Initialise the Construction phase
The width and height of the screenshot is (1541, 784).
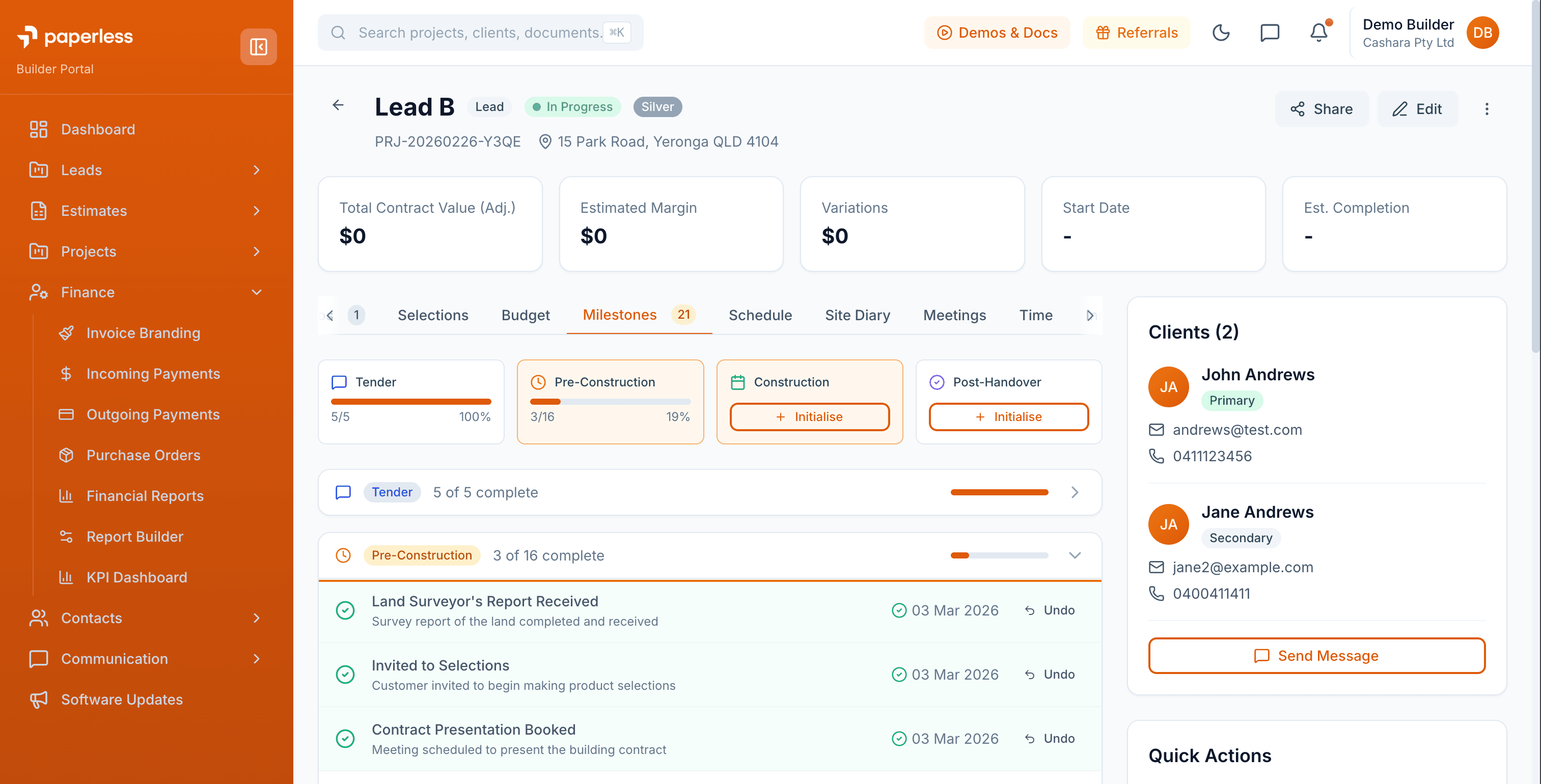coord(809,417)
